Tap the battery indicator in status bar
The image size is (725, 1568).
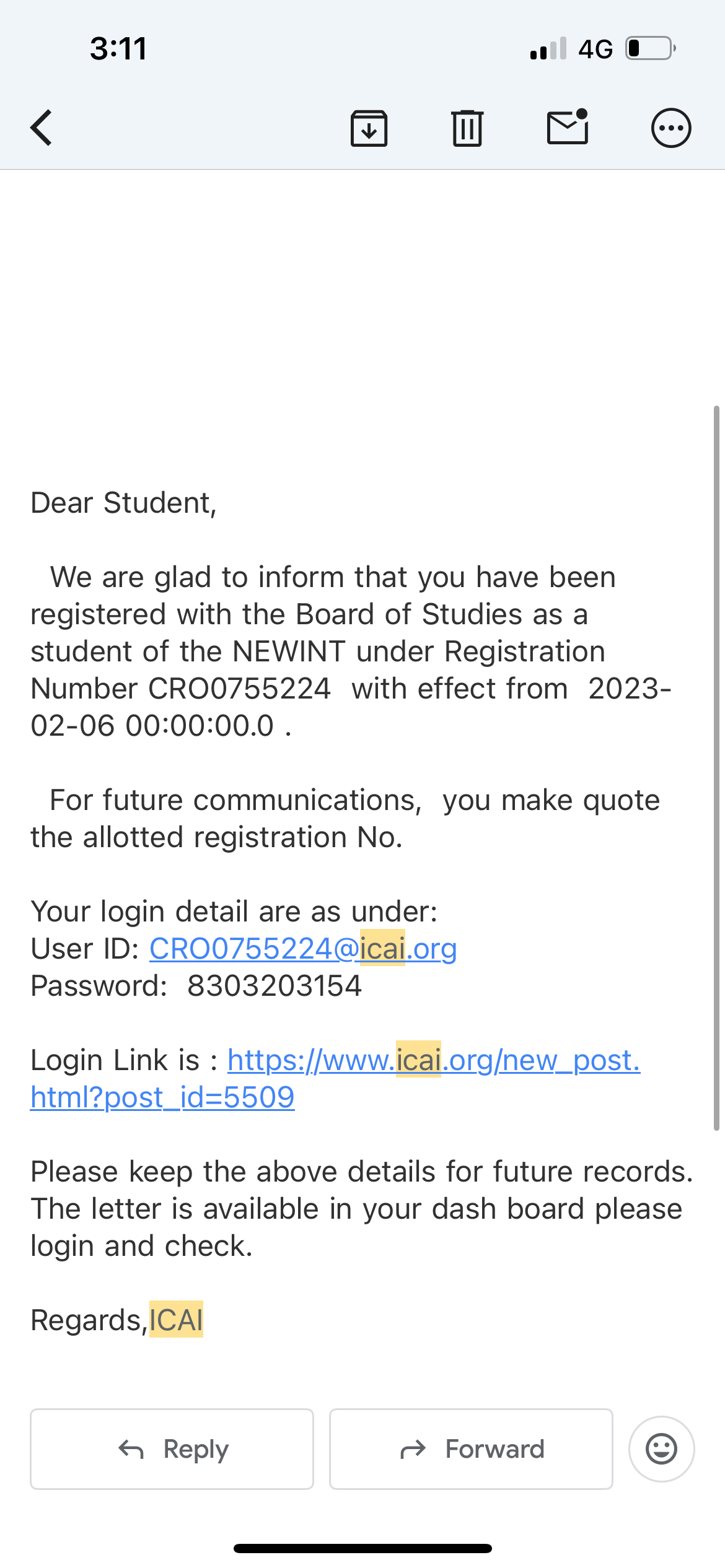point(649,48)
